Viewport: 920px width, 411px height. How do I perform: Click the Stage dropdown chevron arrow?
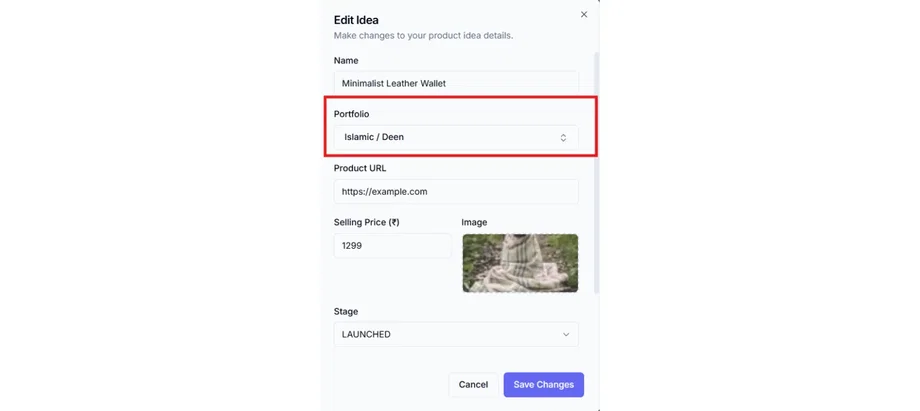tap(566, 334)
